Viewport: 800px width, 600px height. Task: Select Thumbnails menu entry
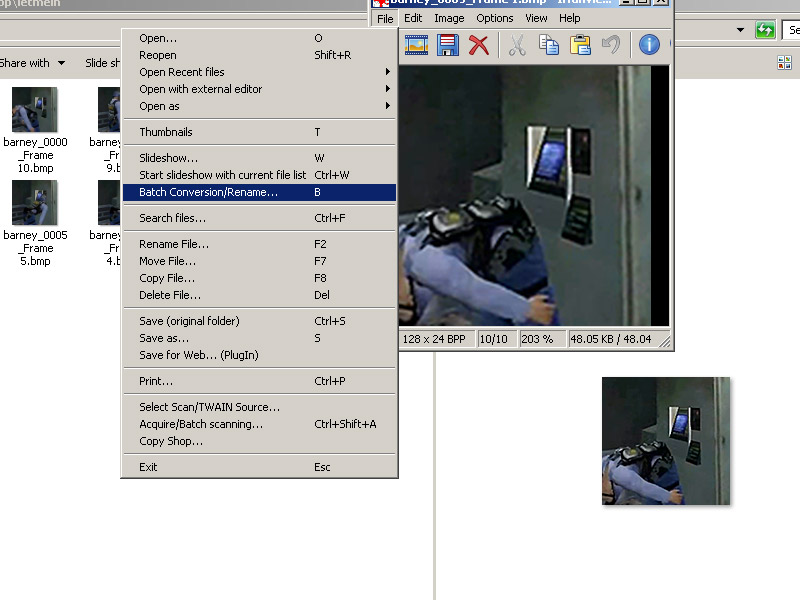[x=259, y=132]
